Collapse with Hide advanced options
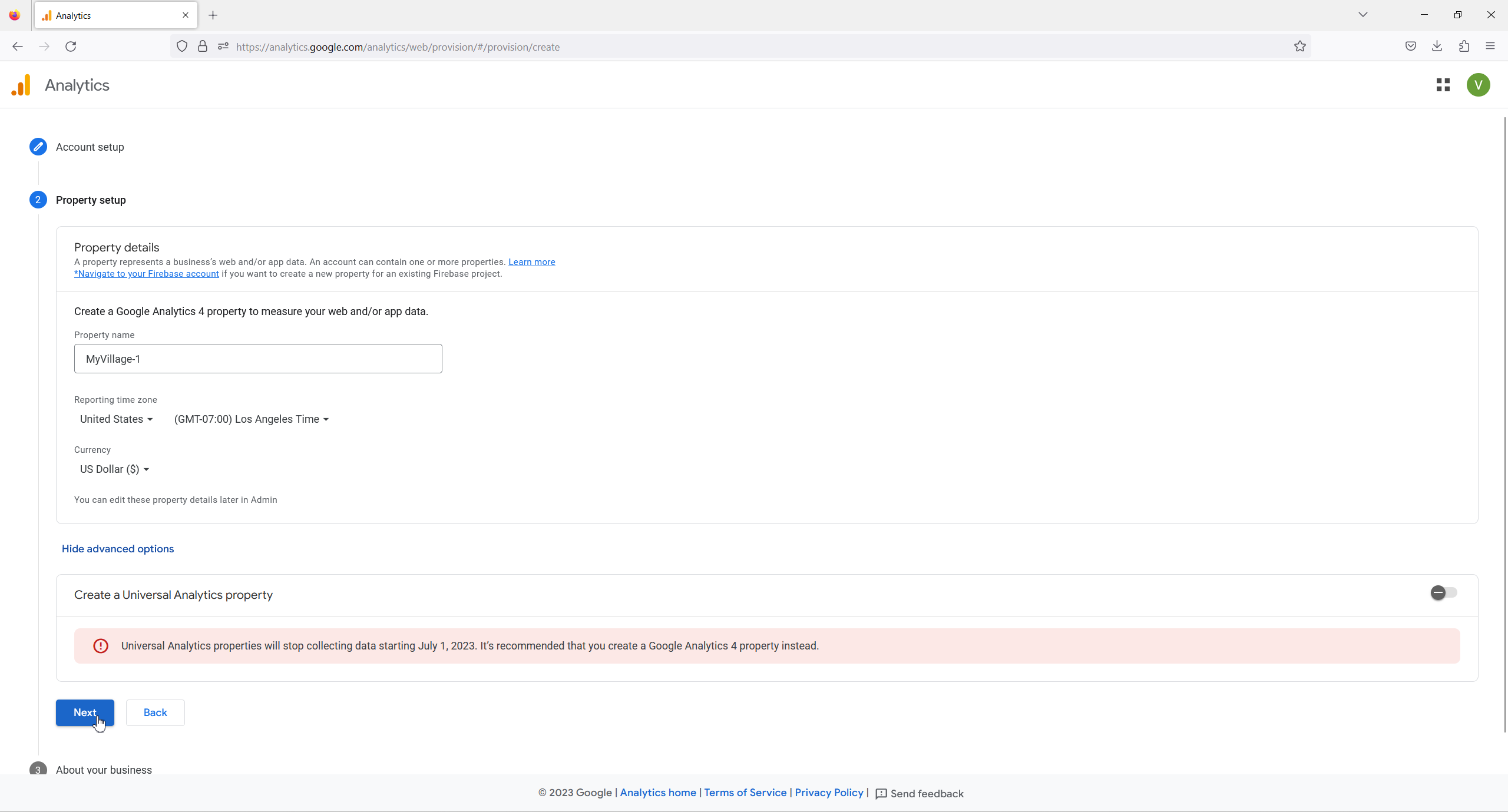 pos(118,549)
